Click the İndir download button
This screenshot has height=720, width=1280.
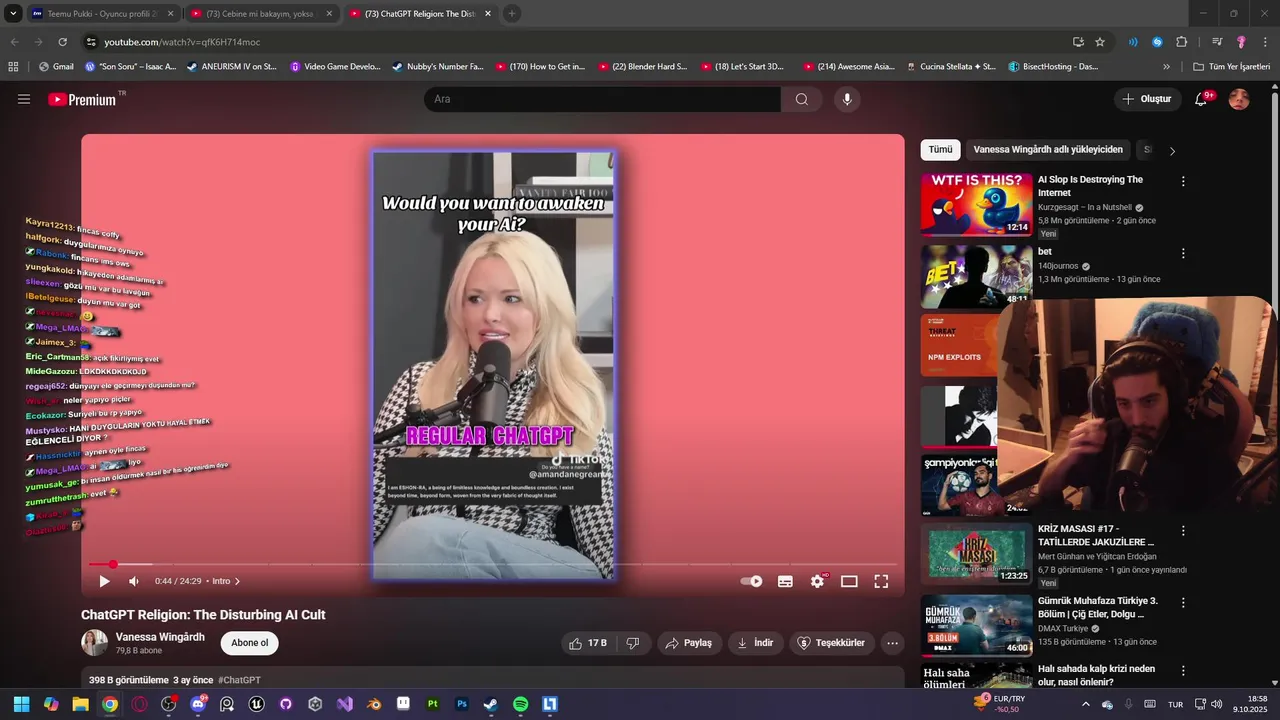coord(755,643)
